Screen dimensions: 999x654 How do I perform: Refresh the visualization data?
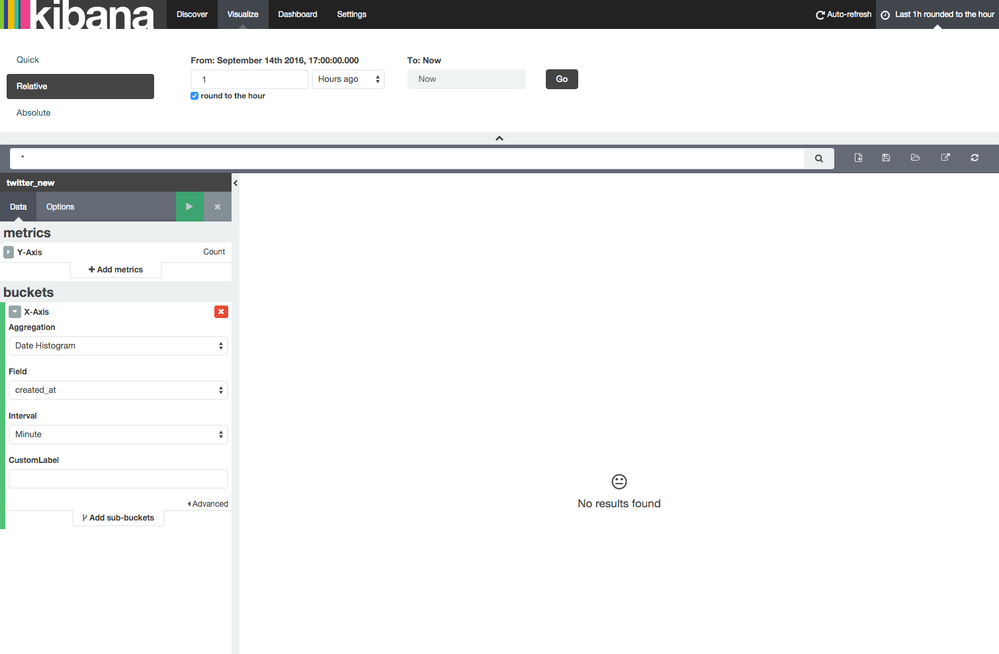pyautogui.click(x=973, y=157)
